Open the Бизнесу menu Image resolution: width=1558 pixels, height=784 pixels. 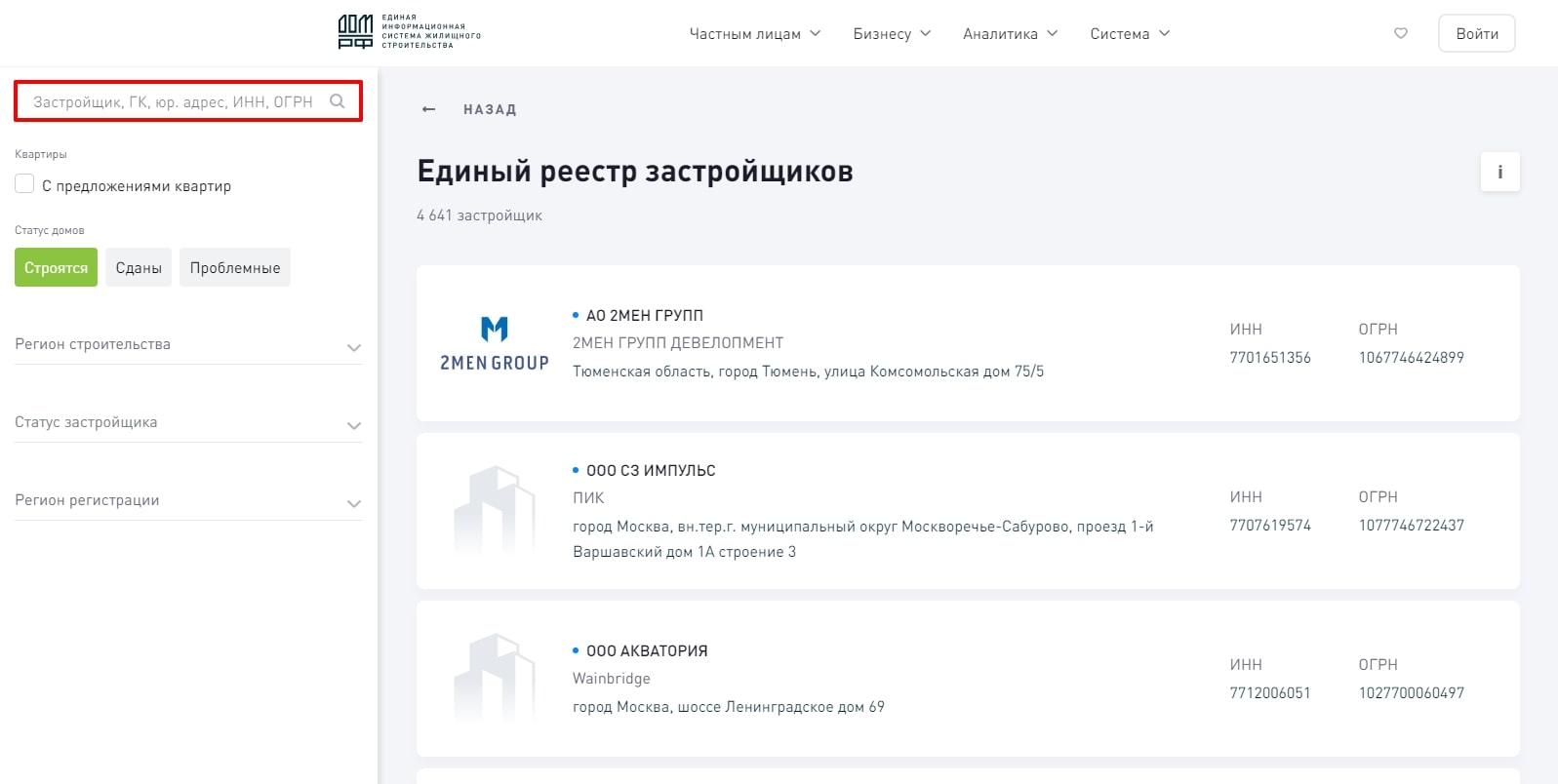(x=892, y=33)
